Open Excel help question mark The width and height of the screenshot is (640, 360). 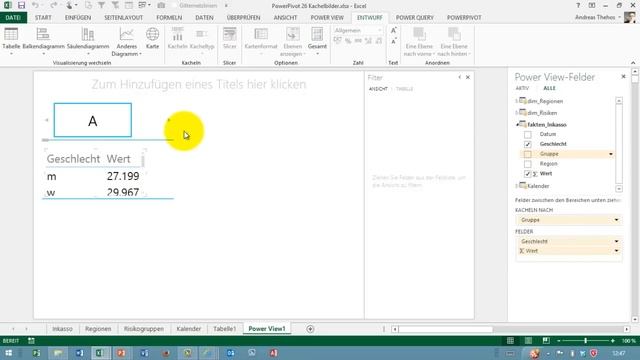pos(578,6)
